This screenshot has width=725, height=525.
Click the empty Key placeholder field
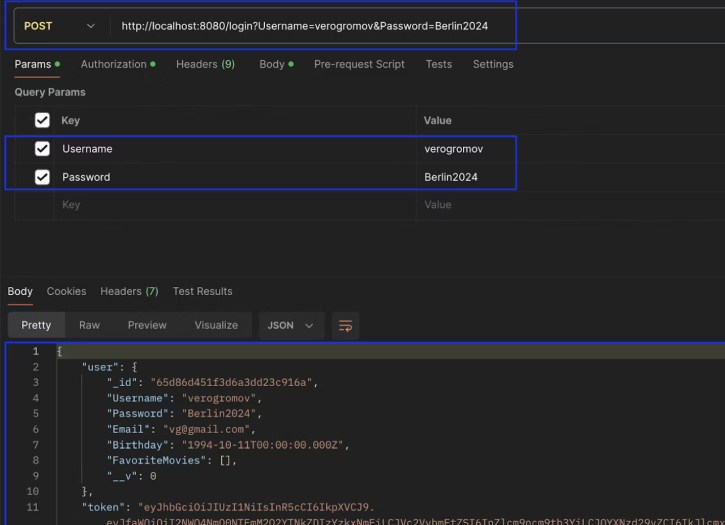(235, 205)
